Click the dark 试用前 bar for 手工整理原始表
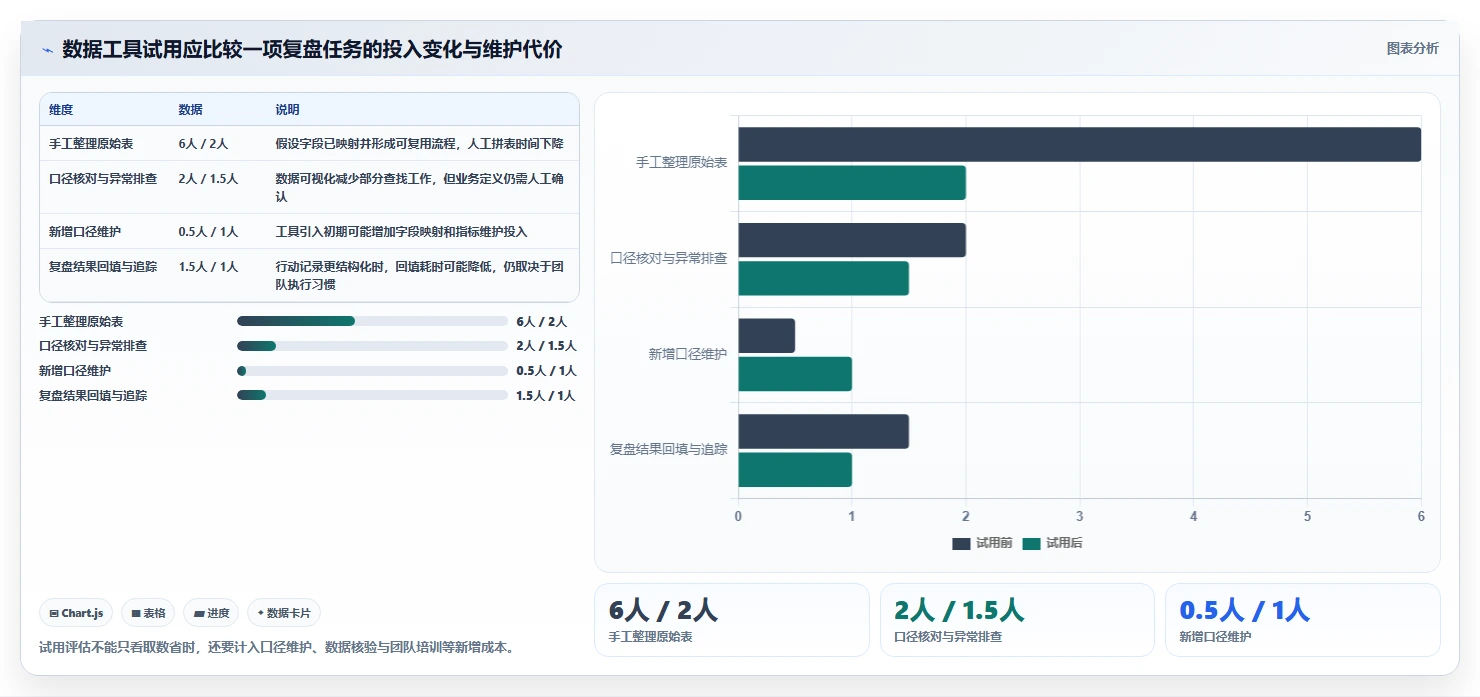The image size is (1480, 697). [1079, 144]
